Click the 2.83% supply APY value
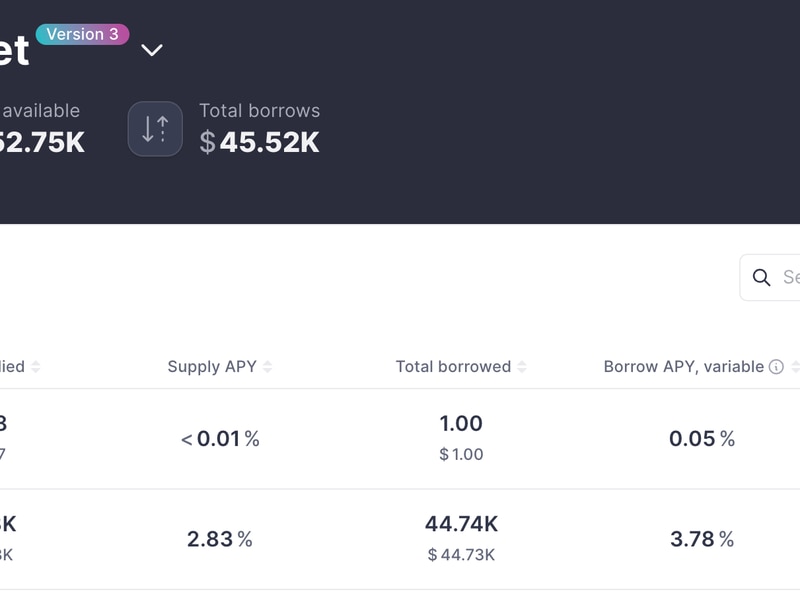Viewport: 800px width, 600px height. (219, 539)
